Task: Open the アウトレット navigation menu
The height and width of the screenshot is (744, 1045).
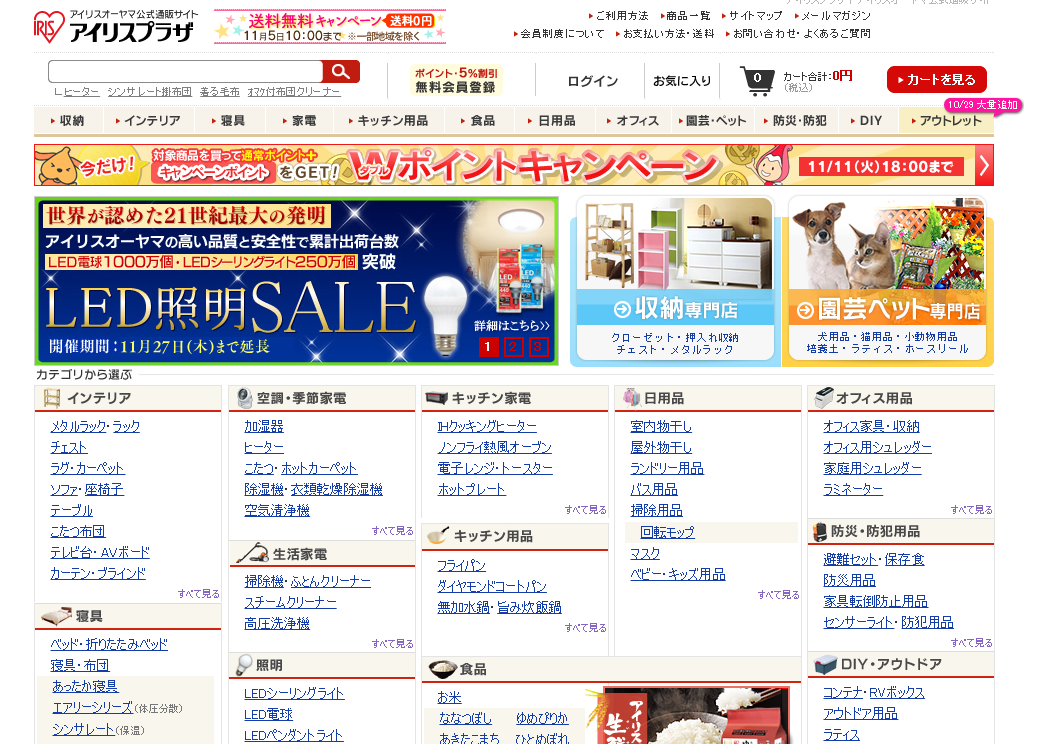Action: tap(946, 121)
